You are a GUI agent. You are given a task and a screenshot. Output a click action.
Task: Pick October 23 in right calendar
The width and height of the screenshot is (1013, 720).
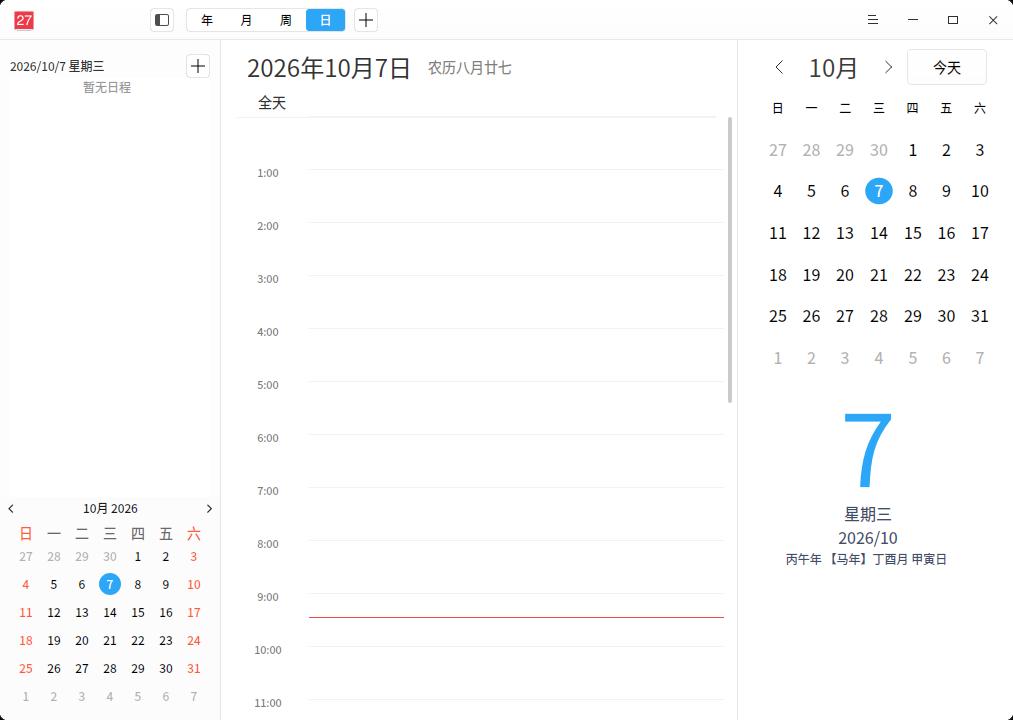pyautogui.click(x=946, y=275)
